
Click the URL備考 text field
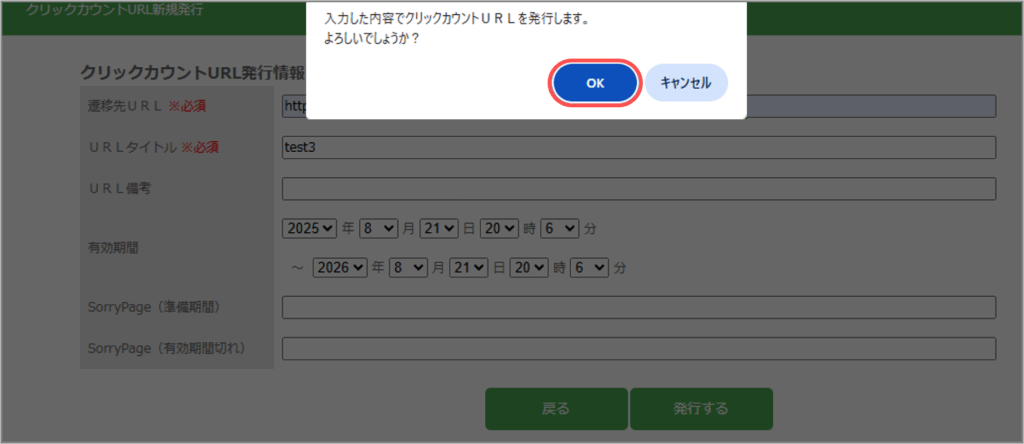pos(639,189)
